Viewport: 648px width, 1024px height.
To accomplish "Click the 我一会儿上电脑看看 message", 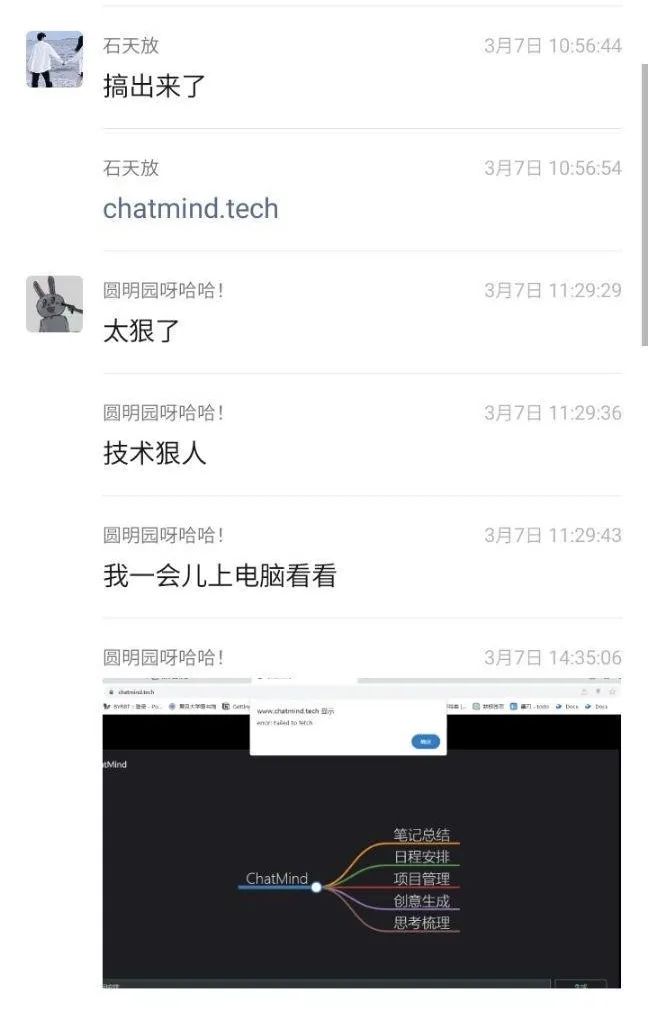I will 219,575.
